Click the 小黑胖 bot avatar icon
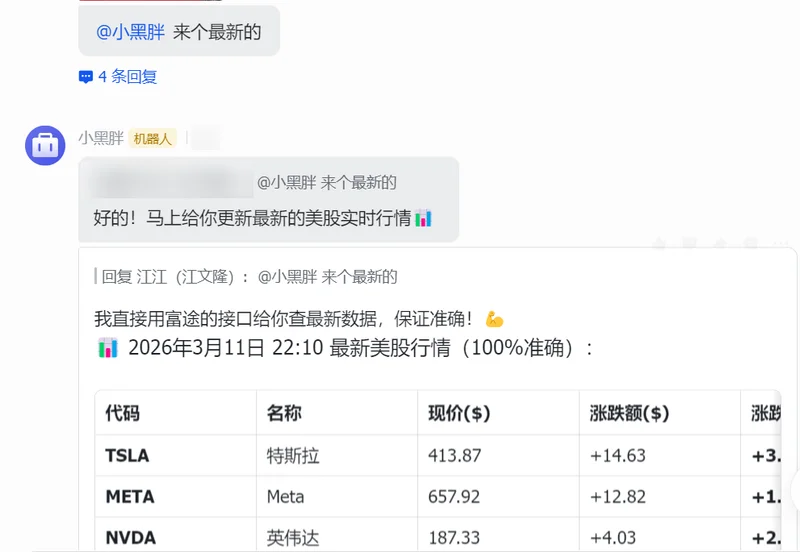Screen dimensions: 800x552 point(45,146)
